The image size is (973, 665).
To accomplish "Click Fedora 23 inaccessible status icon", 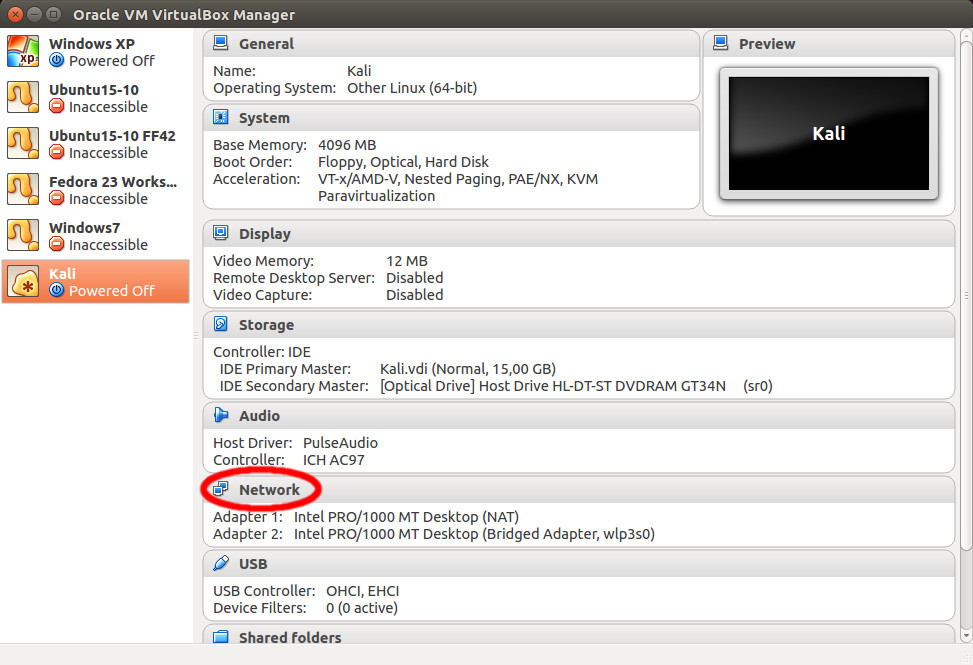I will pyautogui.click(x=56, y=198).
